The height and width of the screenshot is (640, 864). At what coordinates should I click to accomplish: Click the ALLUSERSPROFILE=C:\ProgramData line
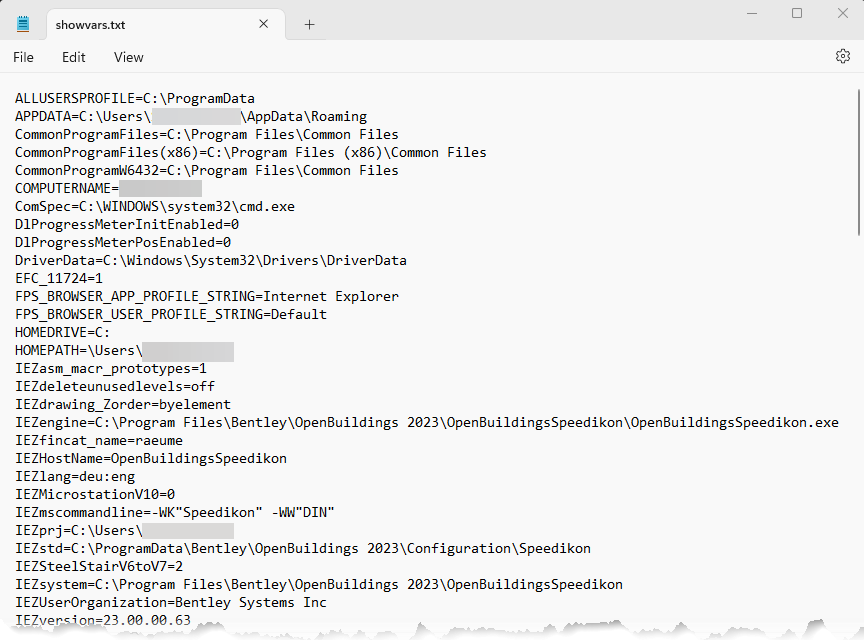coord(134,99)
